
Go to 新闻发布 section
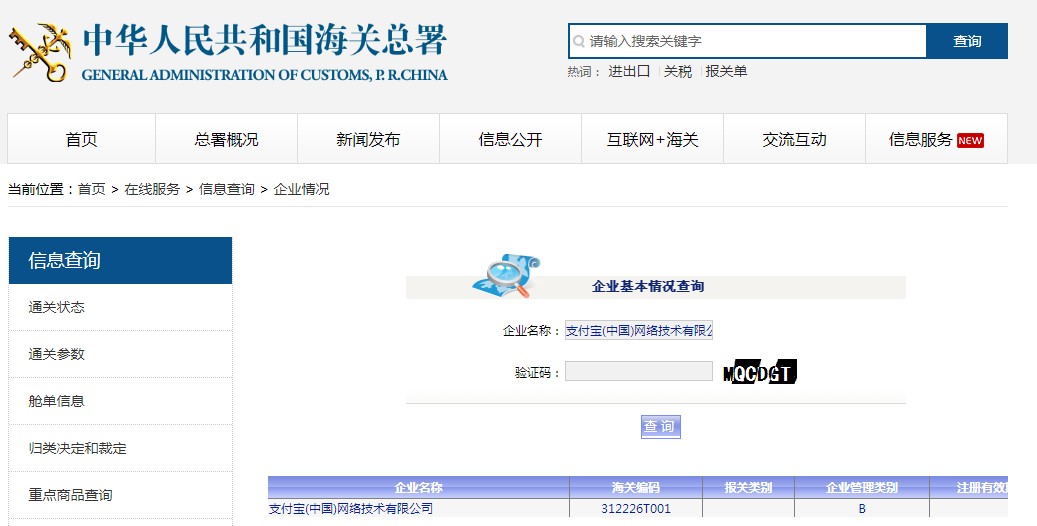368,140
